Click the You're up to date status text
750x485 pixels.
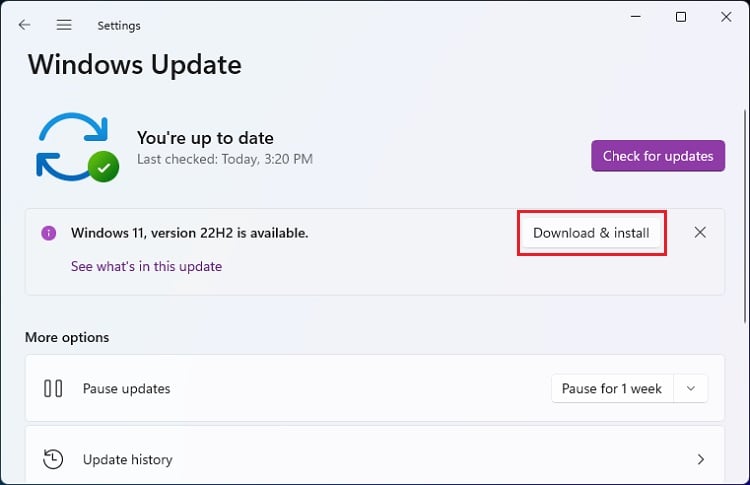coord(205,138)
